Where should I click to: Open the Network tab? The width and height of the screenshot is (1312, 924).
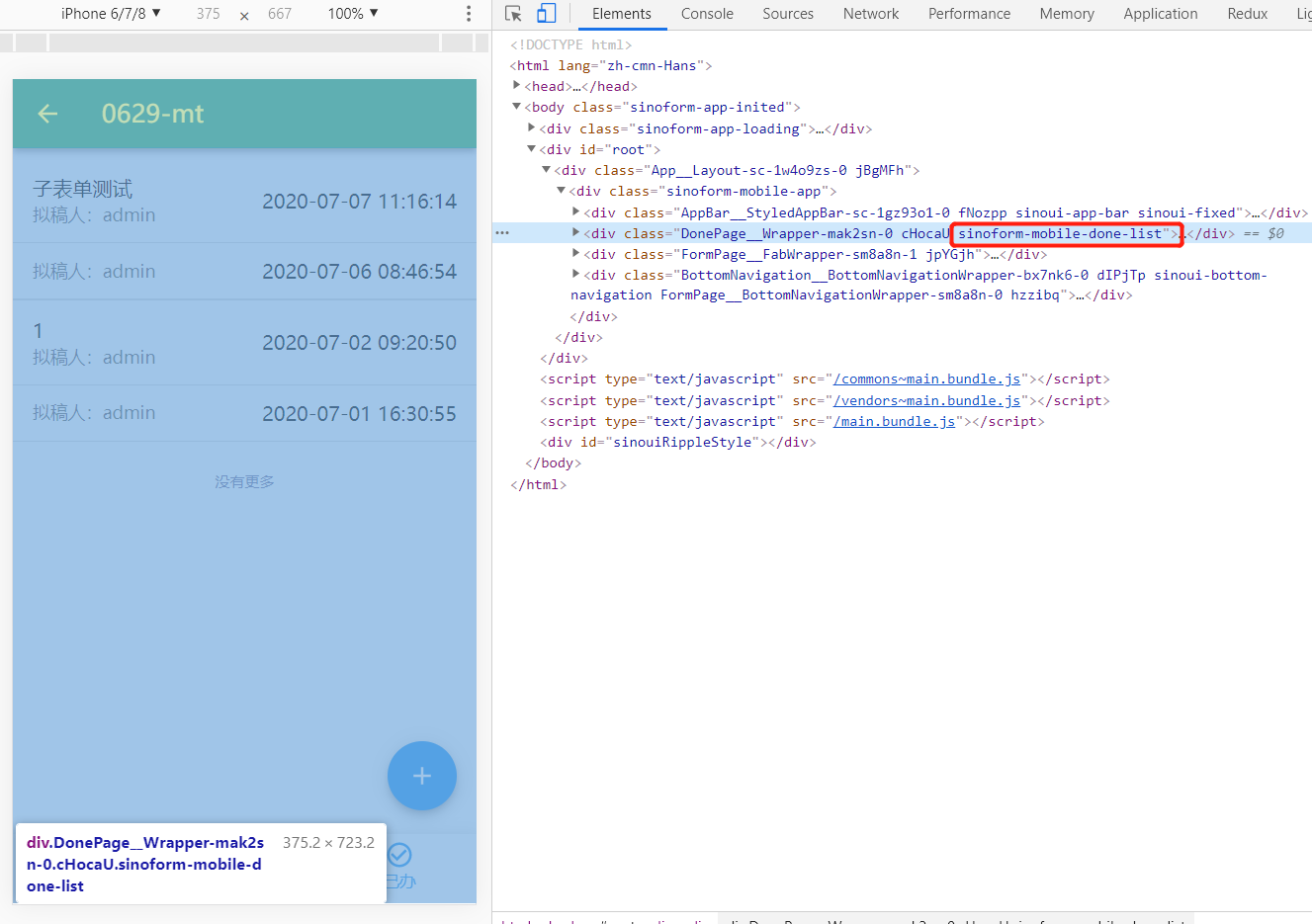click(871, 14)
